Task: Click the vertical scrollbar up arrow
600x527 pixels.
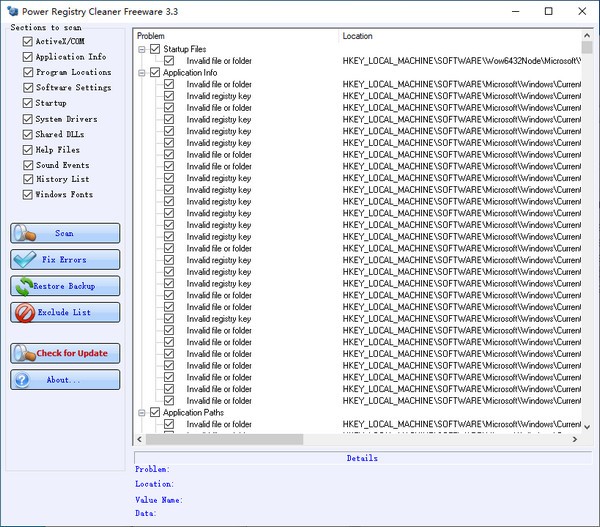Action: click(x=587, y=35)
